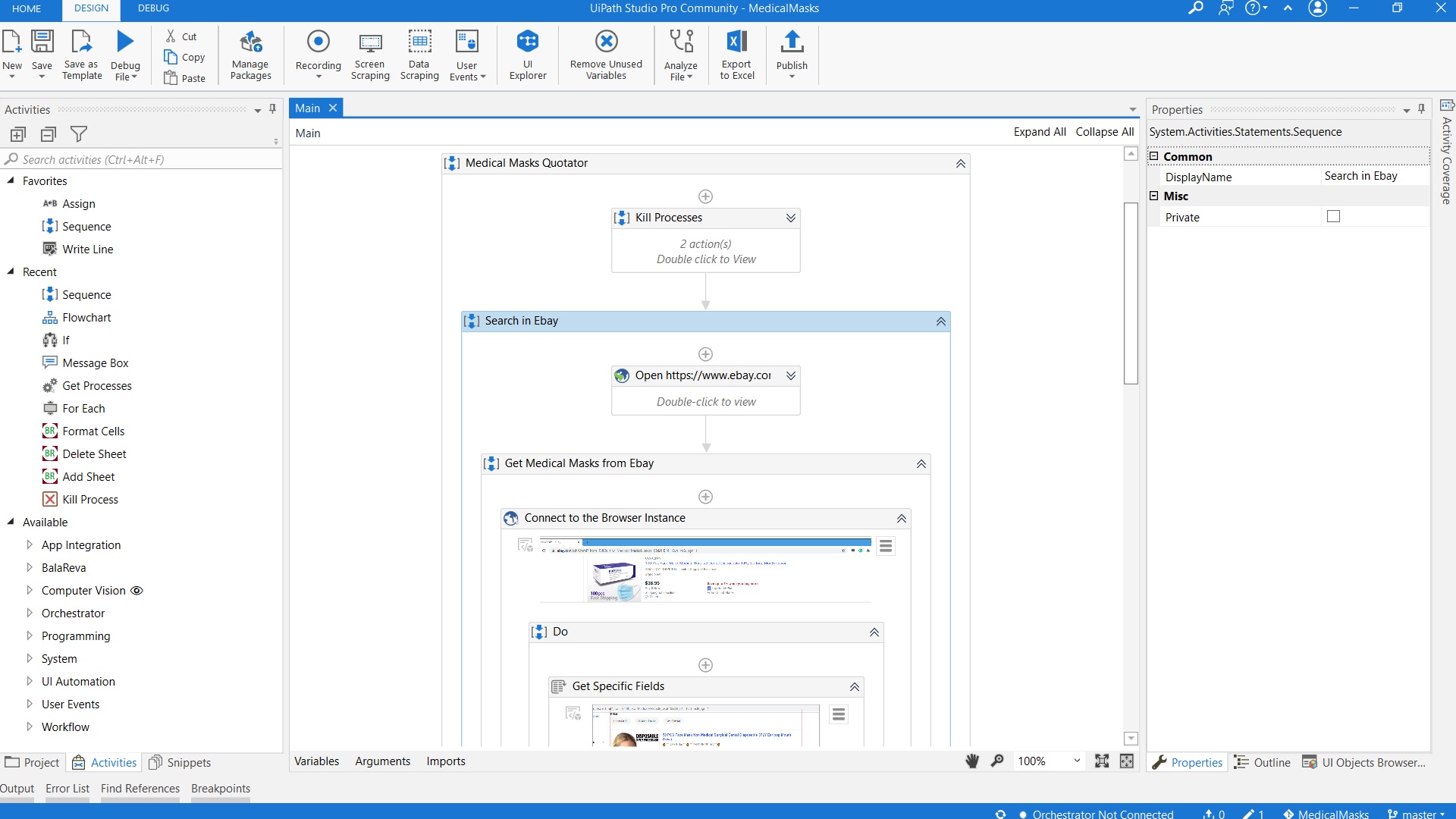Screen dimensions: 1456x819
Task: Click the DisplayName value field
Action: point(1374,176)
